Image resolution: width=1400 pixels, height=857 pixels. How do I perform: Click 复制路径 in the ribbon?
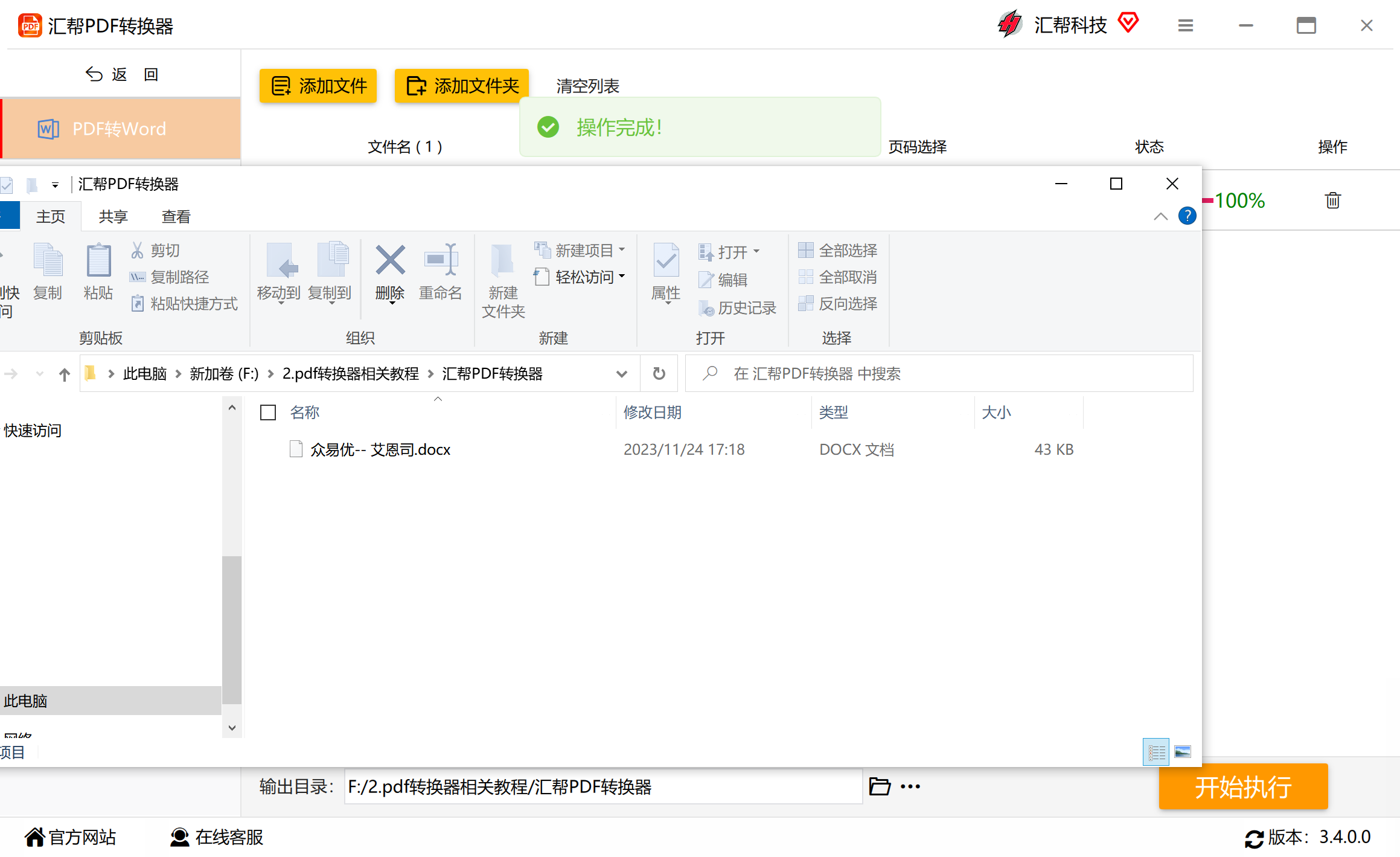tap(170, 277)
